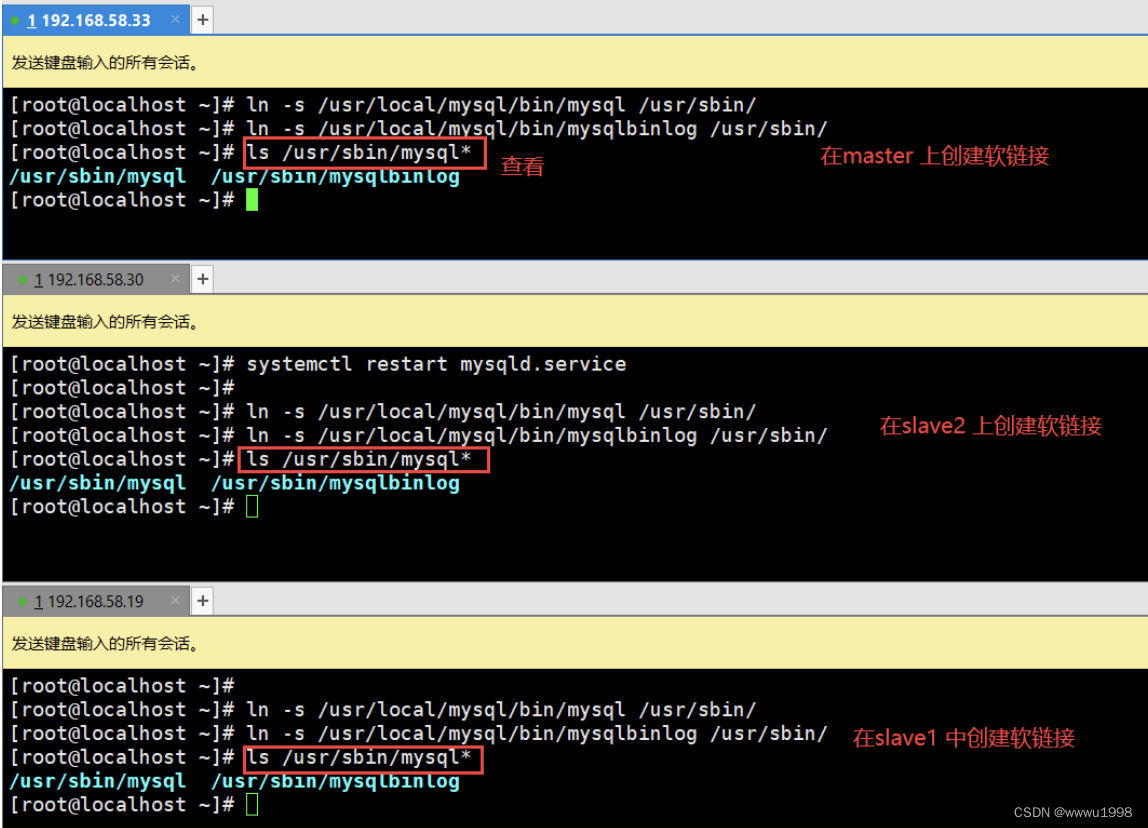Click the yellow input bar in 192.168.58.33 pane
Screen dimensions: 1148x828
point(575,62)
